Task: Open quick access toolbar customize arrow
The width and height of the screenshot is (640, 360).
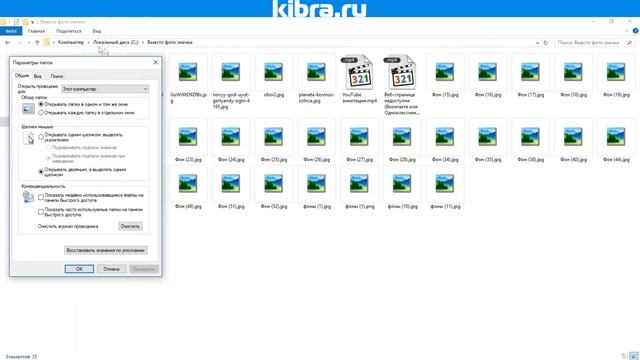Action: coord(32,22)
